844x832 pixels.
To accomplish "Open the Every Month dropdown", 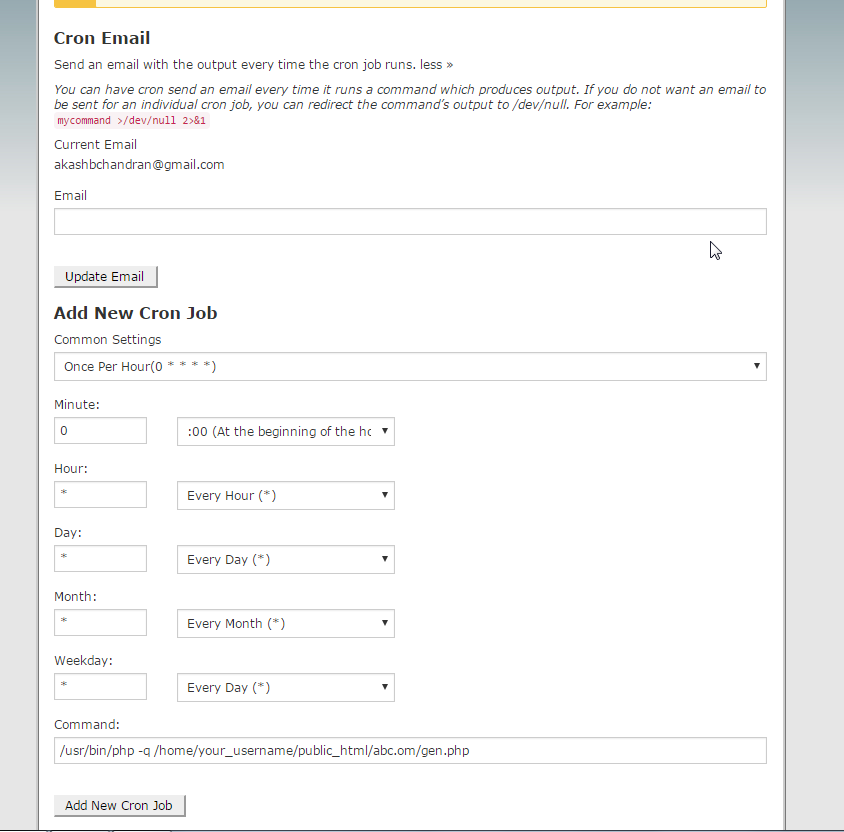I will (x=286, y=623).
